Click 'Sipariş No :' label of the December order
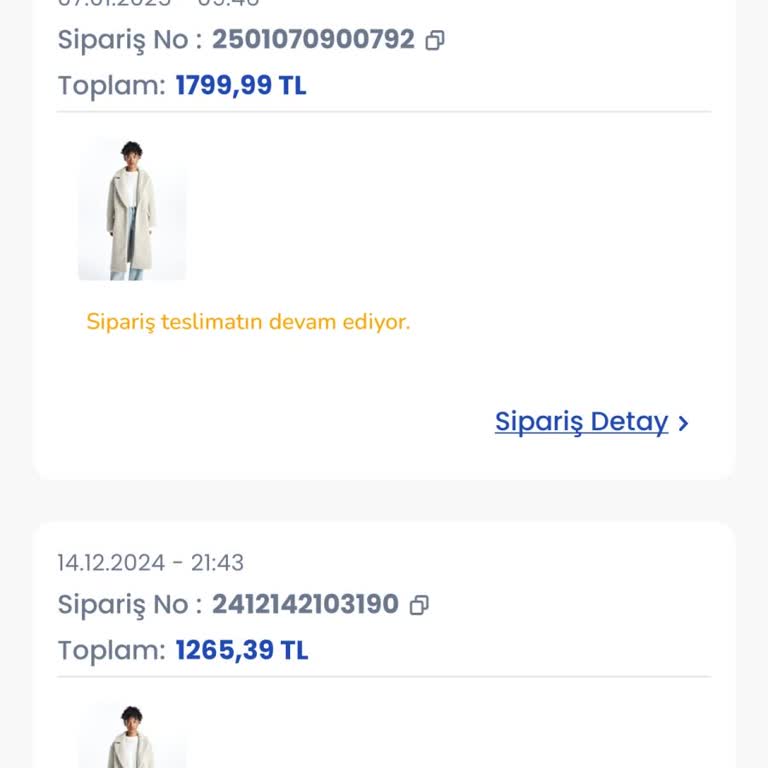768x768 pixels. point(129,604)
